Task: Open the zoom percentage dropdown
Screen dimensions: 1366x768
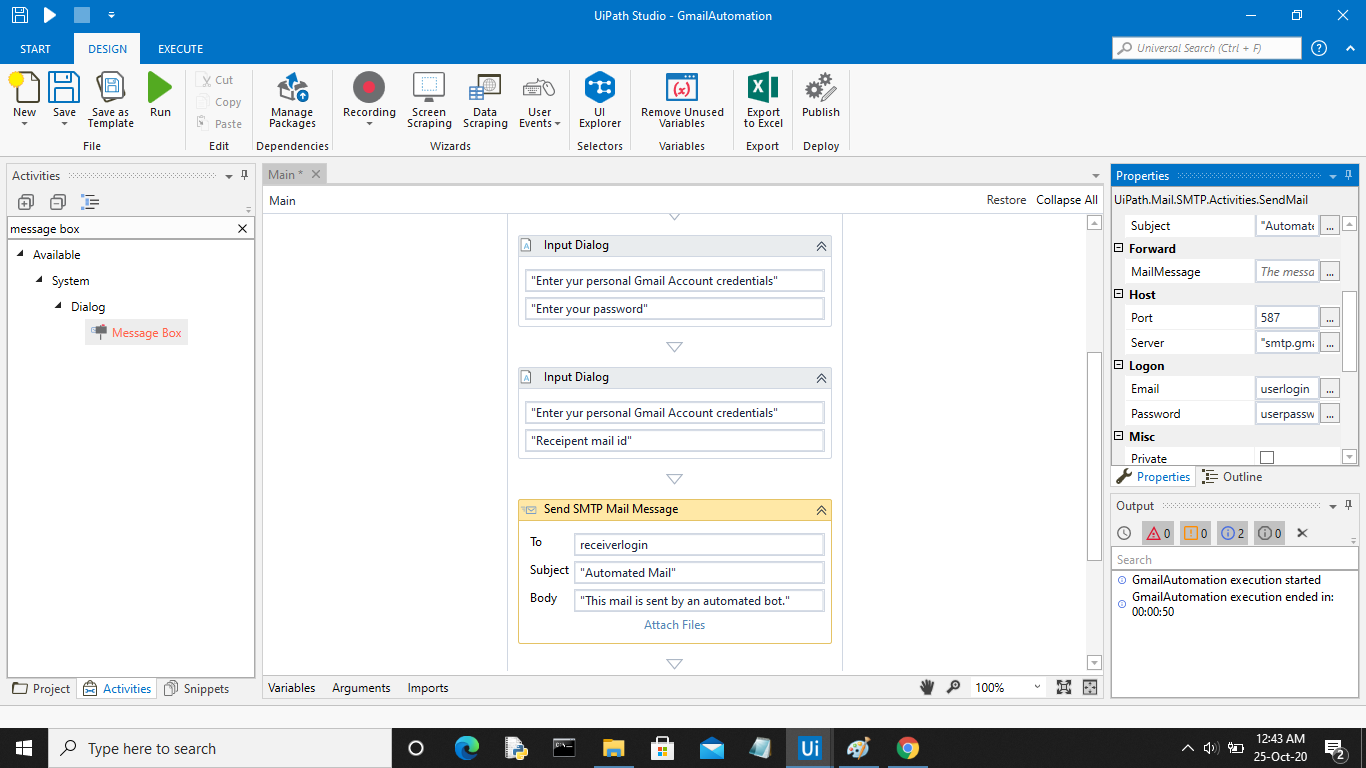Action: pyautogui.click(x=1037, y=688)
